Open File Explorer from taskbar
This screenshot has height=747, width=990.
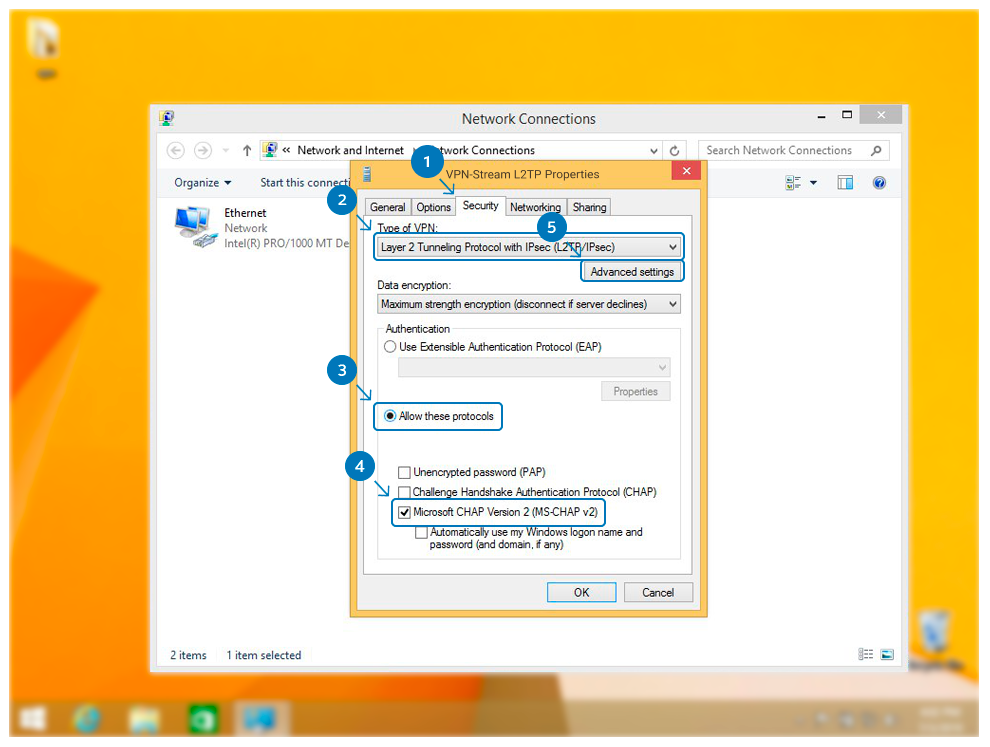point(143,719)
